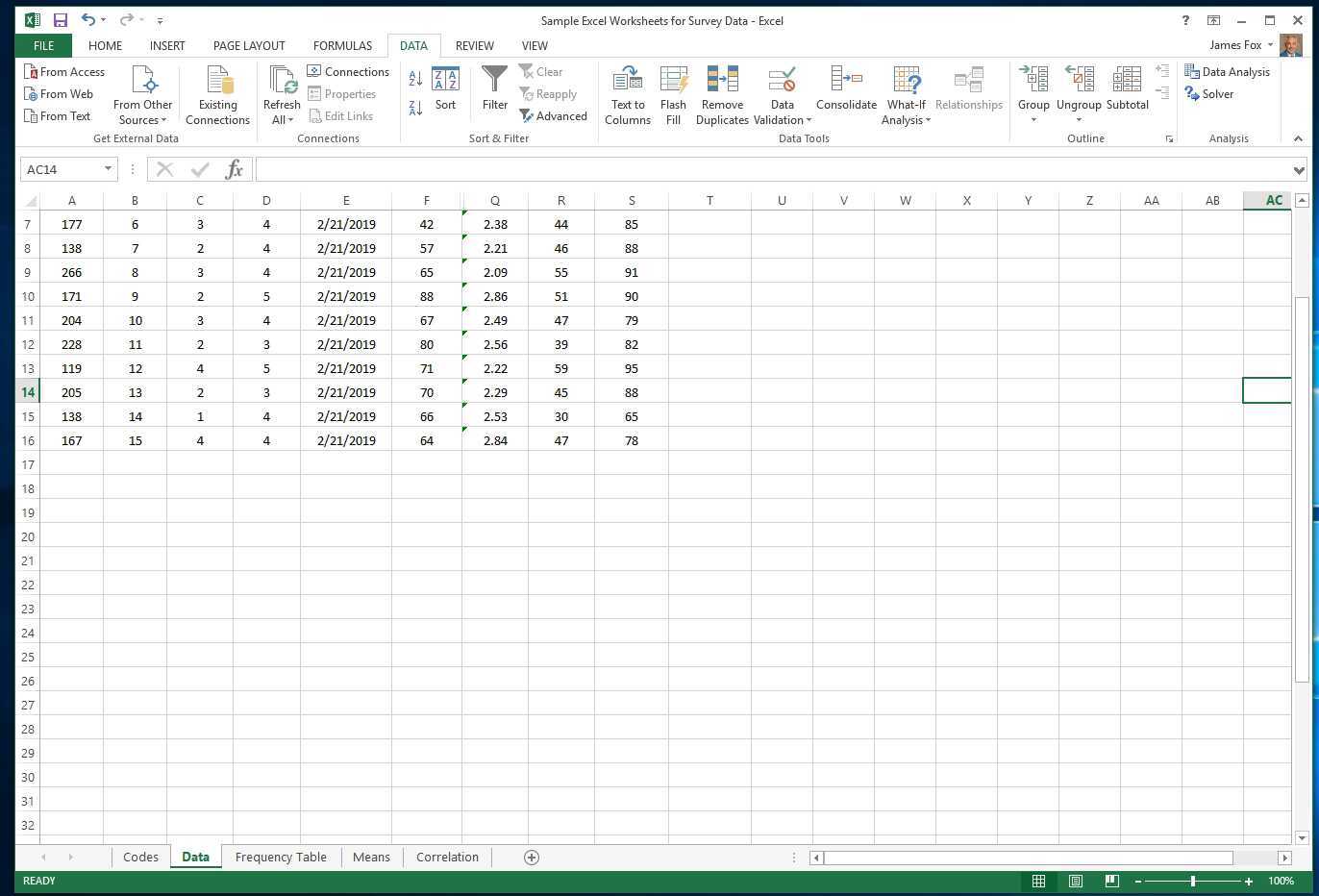Click the zoom slider handle
The image size is (1319, 896).
coord(1193,881)
